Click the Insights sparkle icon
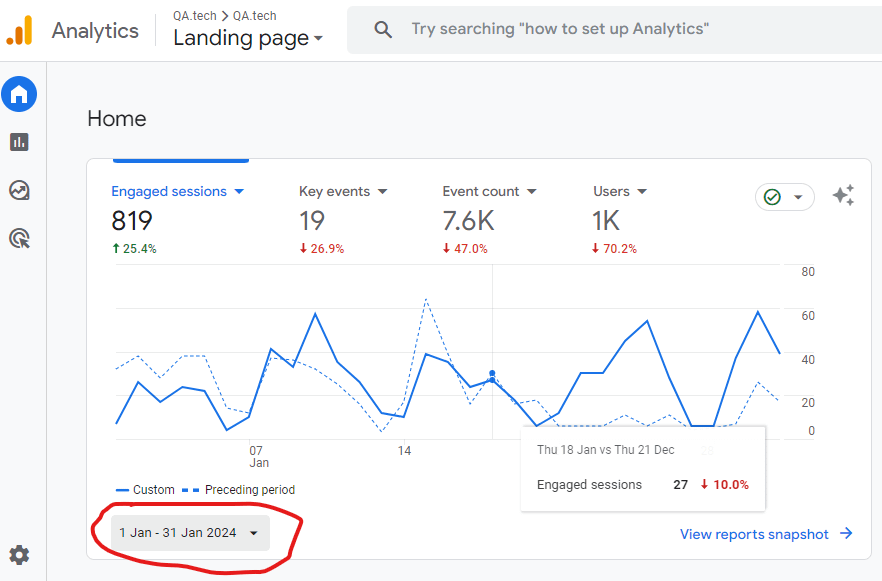 click(843, 196)
